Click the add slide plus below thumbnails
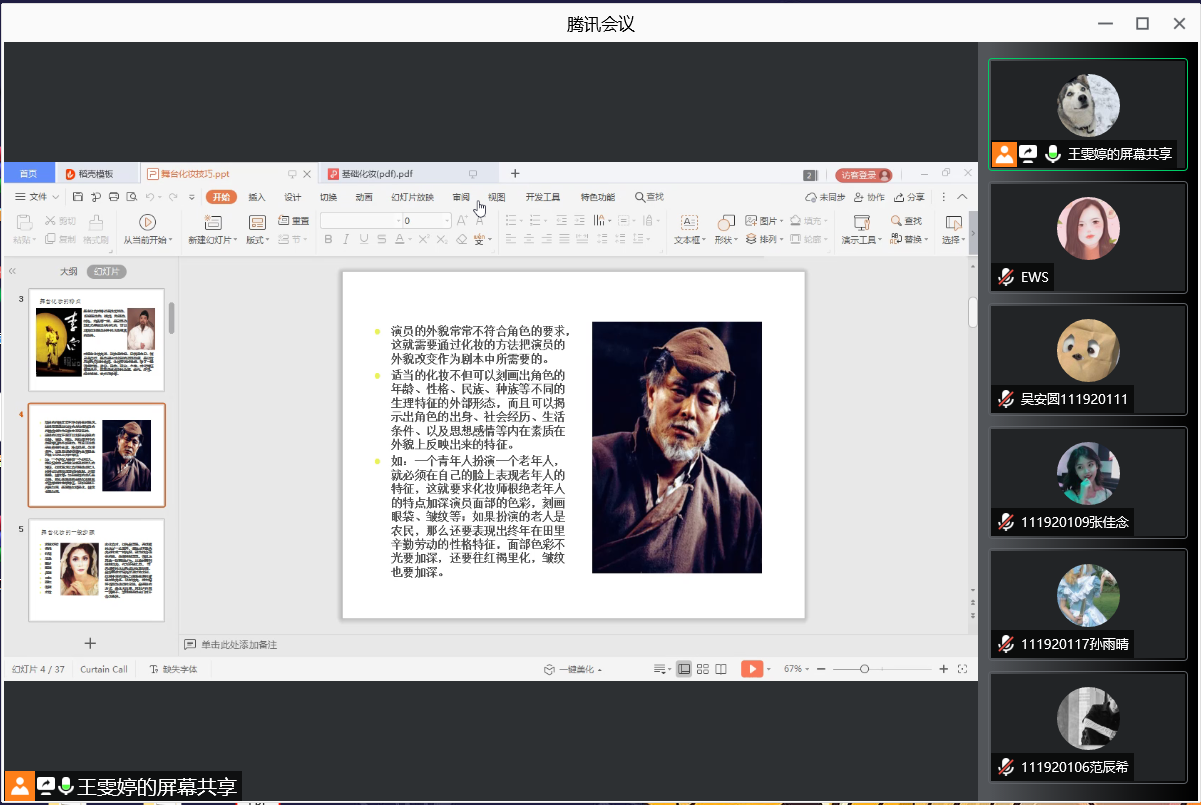Viewport: 1201px width, 805px height. [90, 643]
